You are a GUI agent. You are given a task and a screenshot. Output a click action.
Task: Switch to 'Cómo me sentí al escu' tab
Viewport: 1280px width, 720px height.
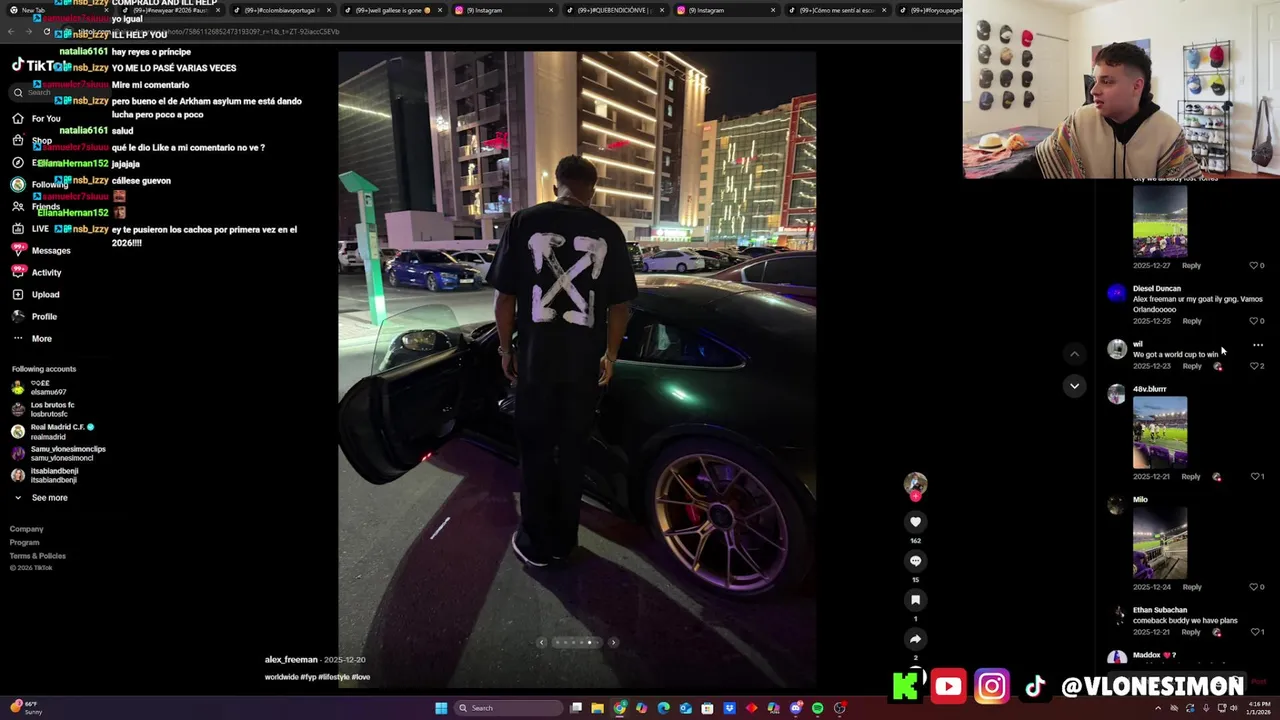835,10
